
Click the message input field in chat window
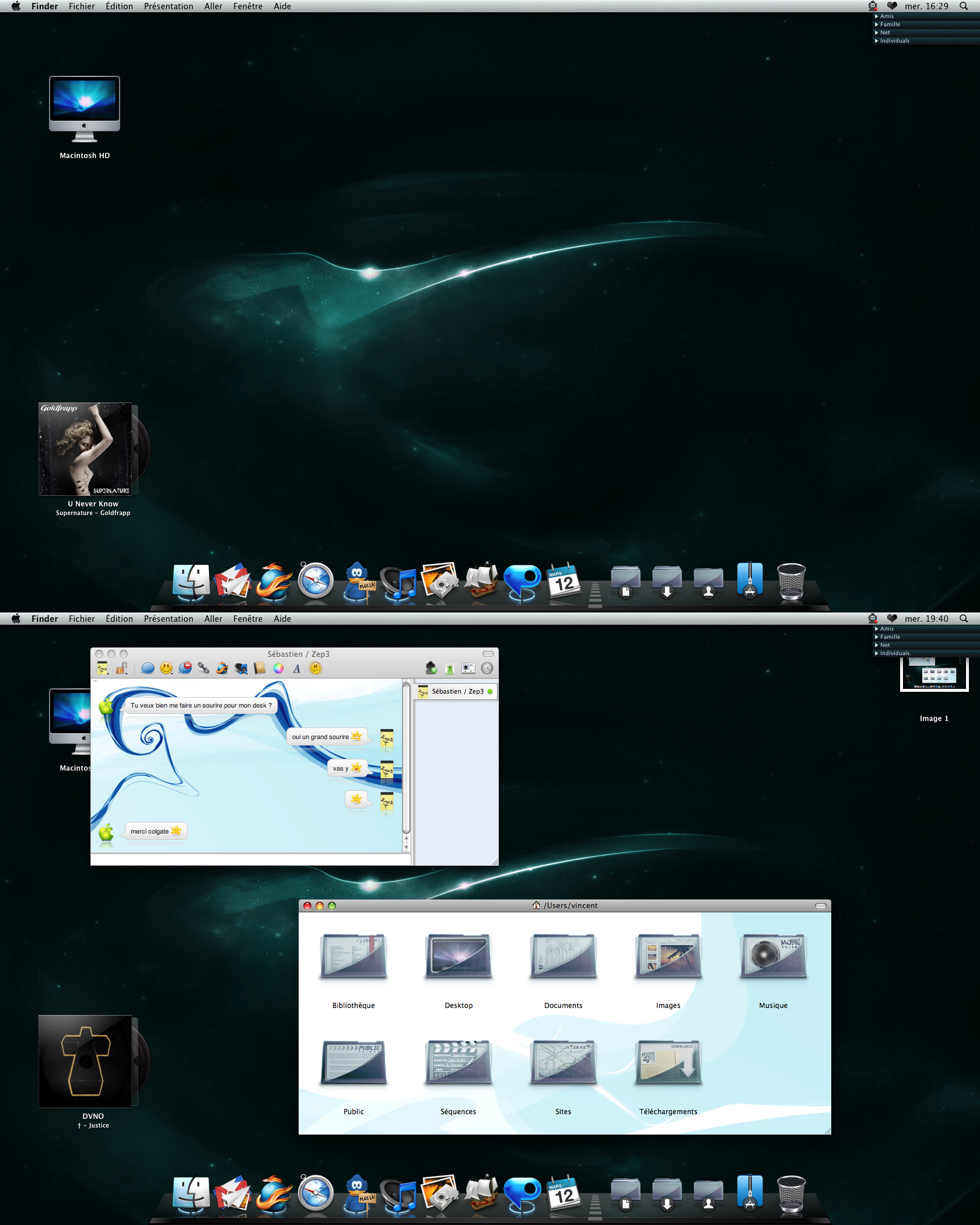[251, 859]
